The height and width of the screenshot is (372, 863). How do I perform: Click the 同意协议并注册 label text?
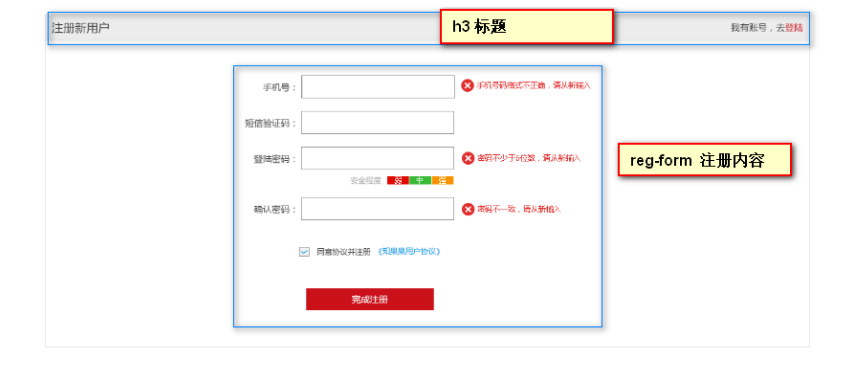pos(343,251)
